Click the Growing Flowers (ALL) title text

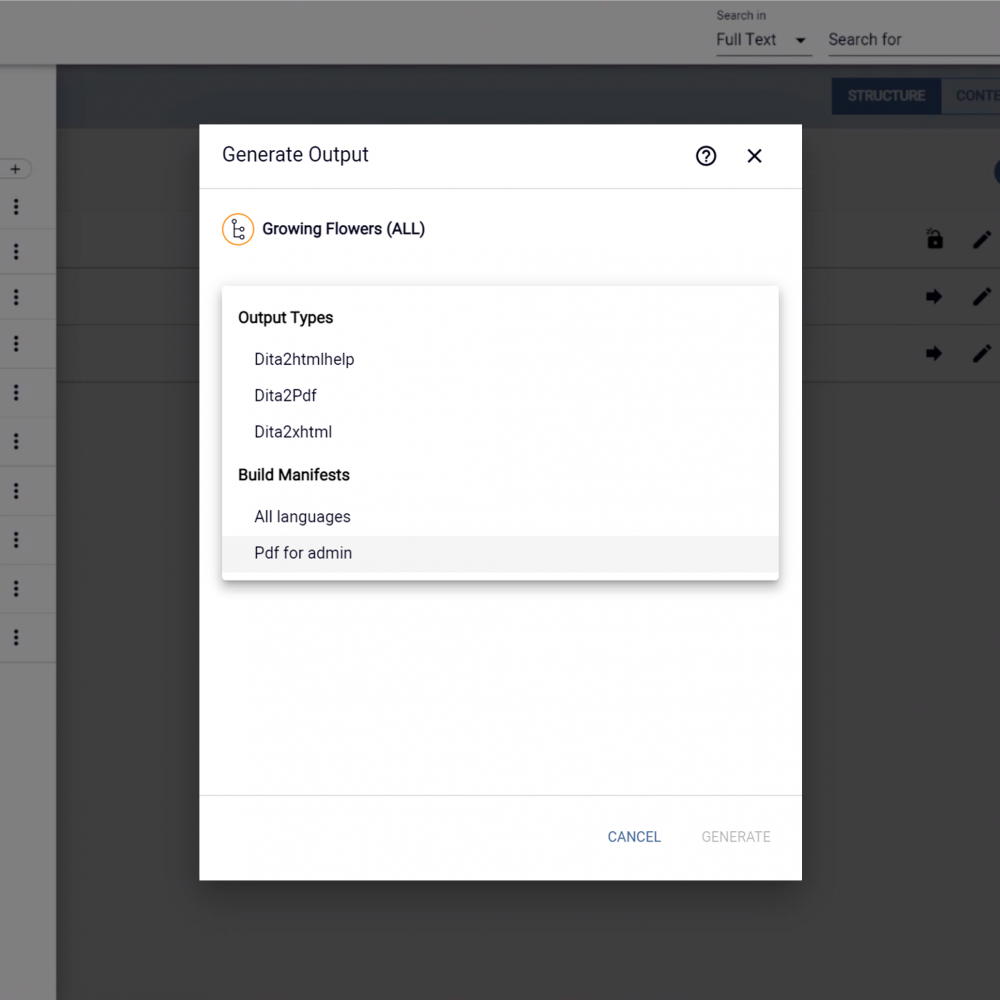click(x=344, y=229)
